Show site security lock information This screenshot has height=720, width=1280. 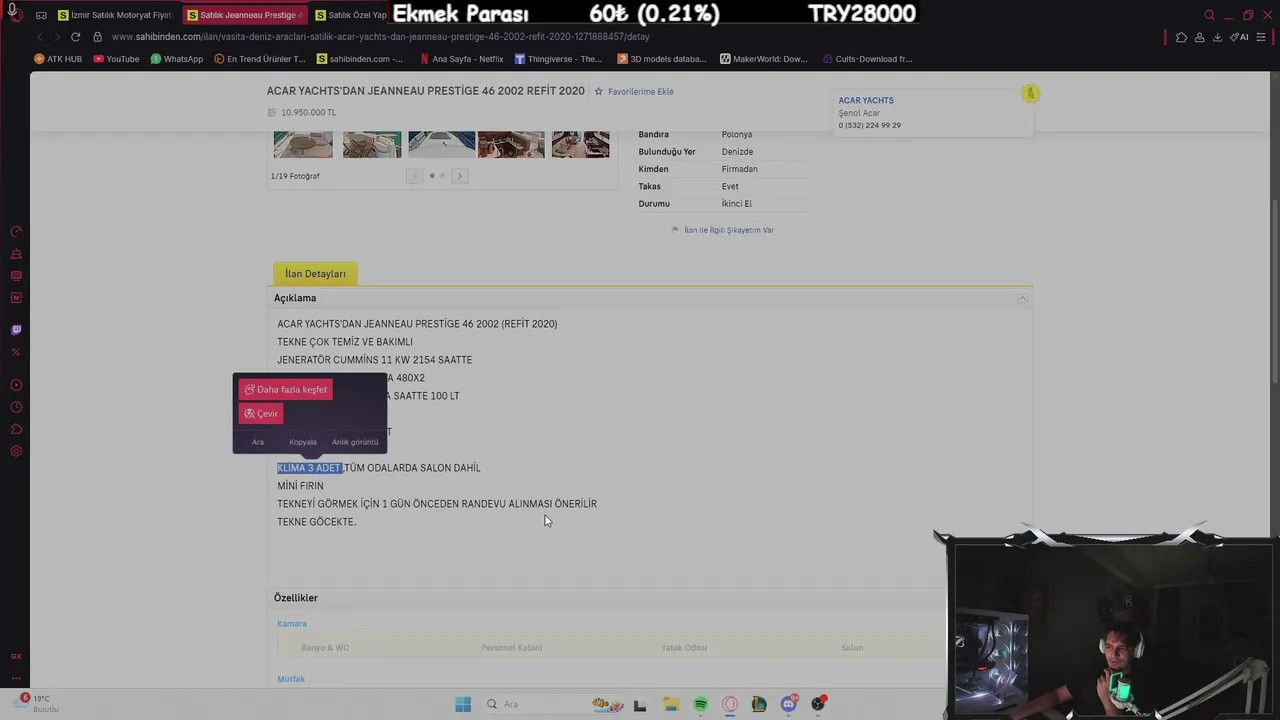click(97, 37)
